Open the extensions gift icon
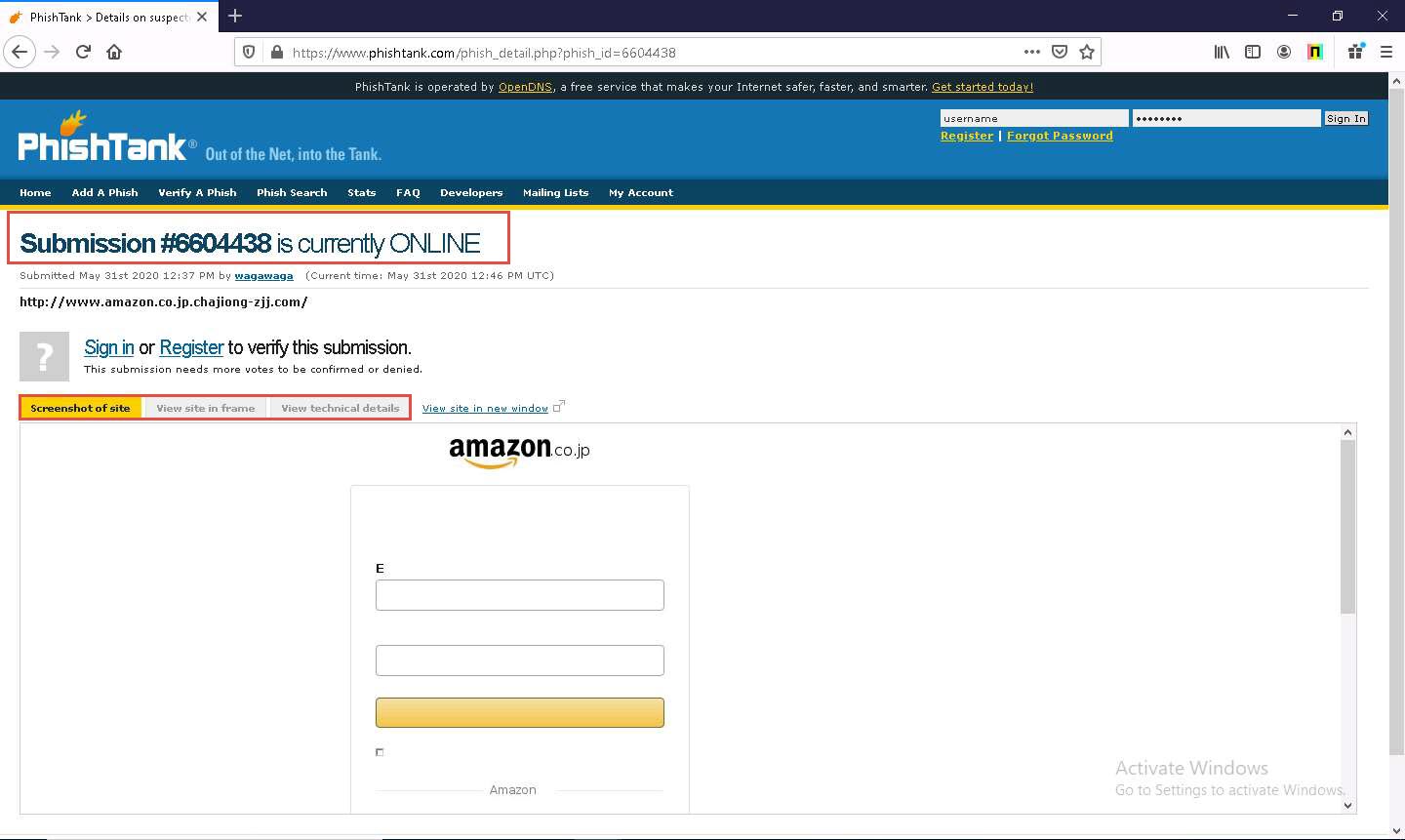 [1356, 52]
